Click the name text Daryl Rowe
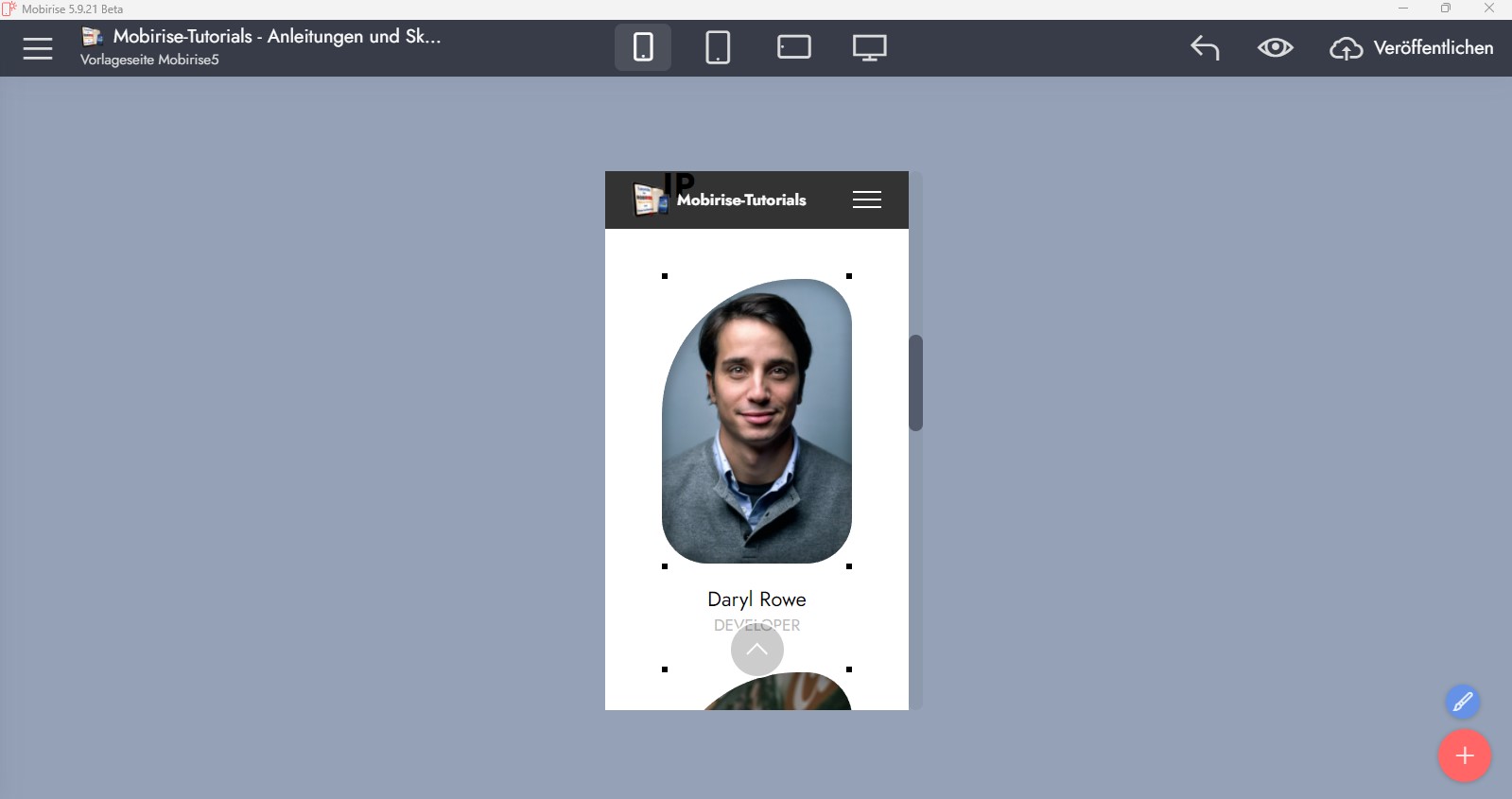1512x799 pixels. coord(756,599)
